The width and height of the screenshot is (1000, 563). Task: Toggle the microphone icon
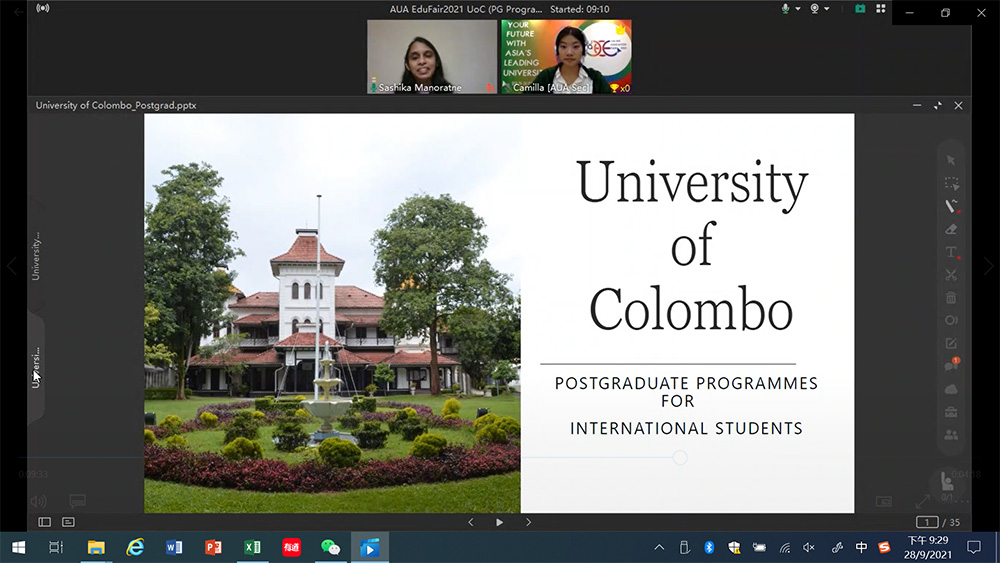tap(786, 8)
